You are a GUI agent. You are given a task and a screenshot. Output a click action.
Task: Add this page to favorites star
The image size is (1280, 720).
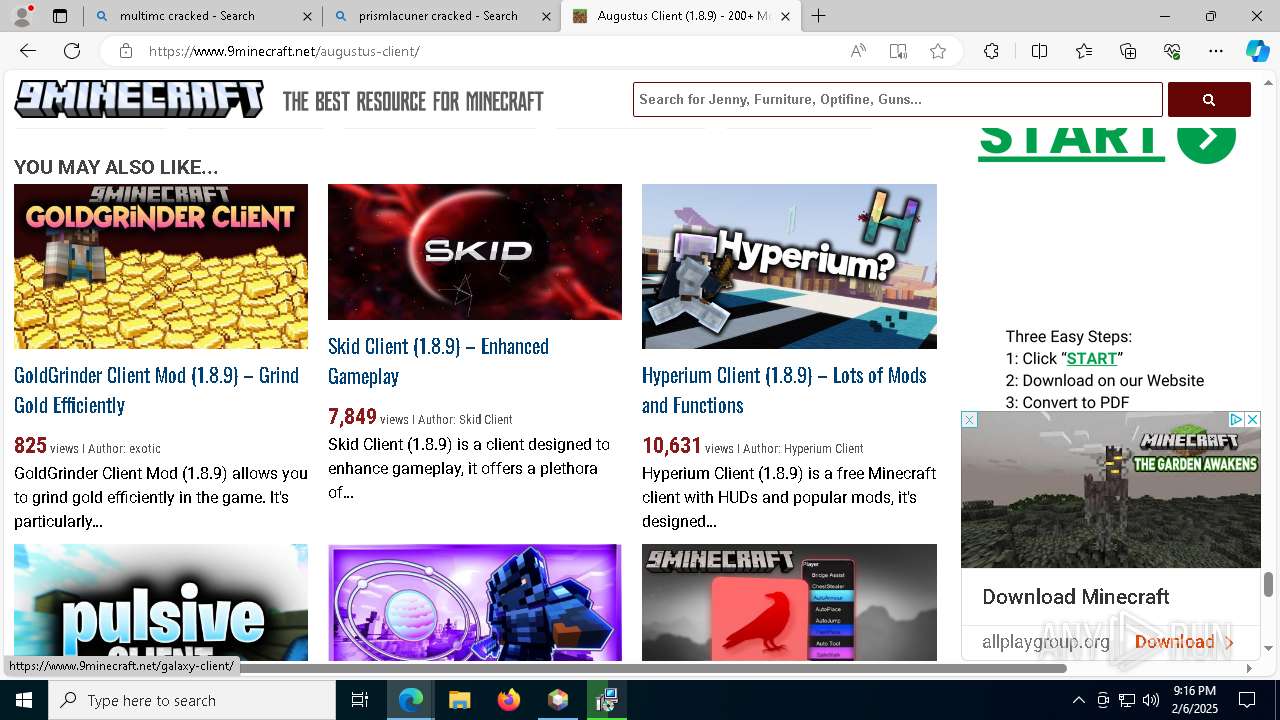(938, 51)
